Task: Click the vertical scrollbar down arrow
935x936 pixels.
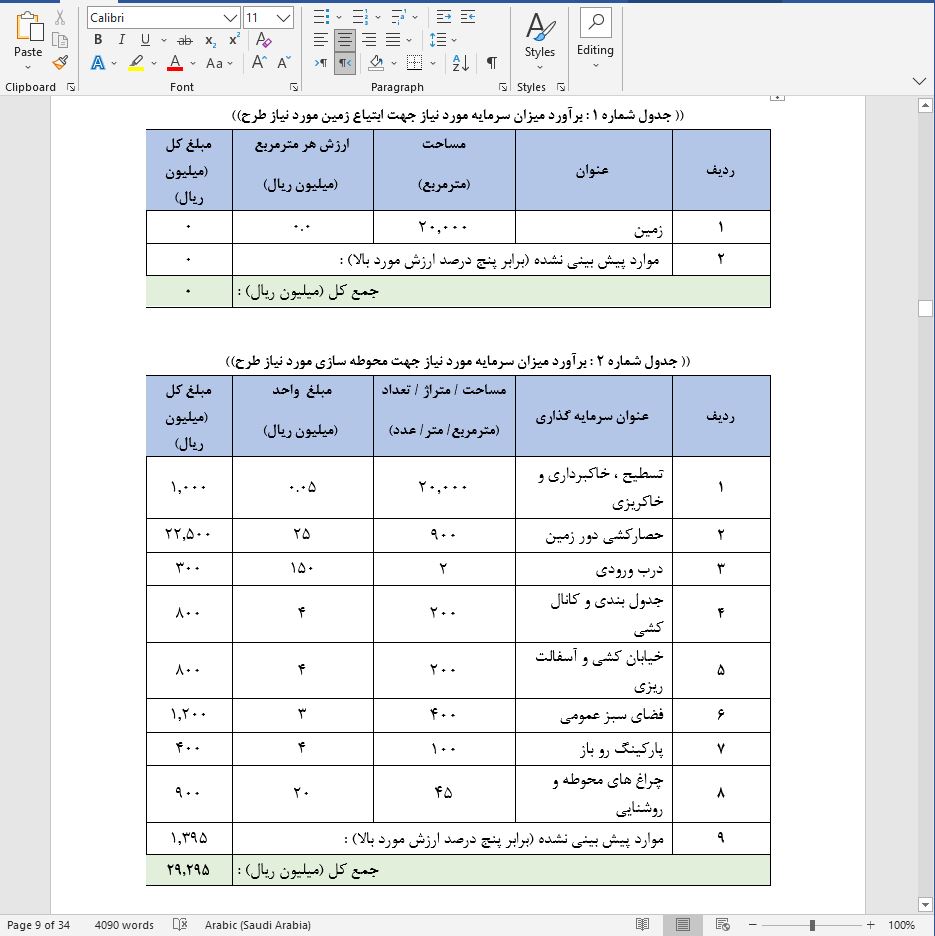Action: coord(925,904)
